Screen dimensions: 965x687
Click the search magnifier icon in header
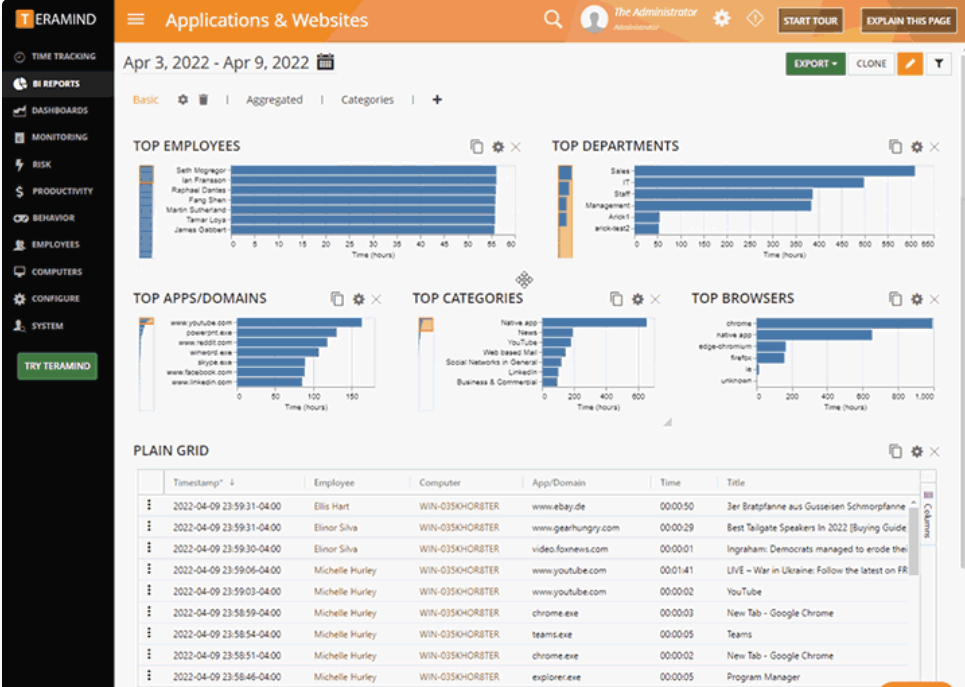point(553,19)
